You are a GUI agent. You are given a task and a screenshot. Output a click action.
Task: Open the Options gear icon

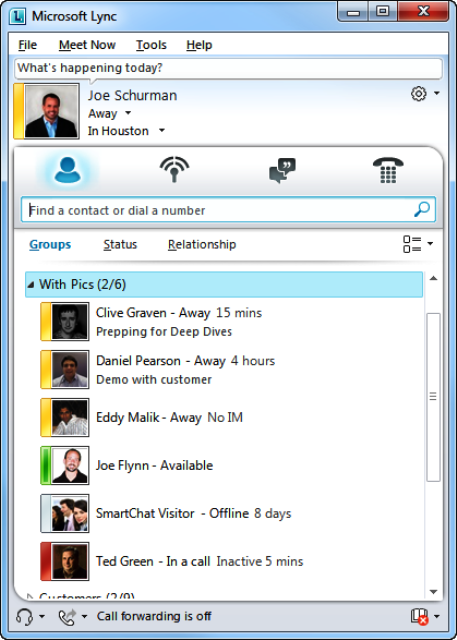[x=418, y=94]
